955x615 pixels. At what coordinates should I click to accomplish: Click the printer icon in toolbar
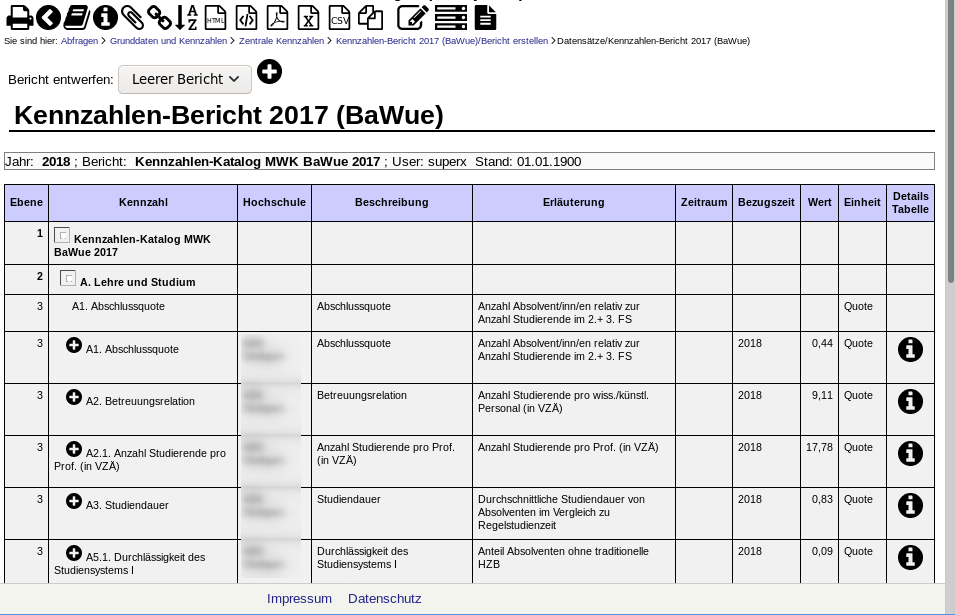[x=20, y=17]
